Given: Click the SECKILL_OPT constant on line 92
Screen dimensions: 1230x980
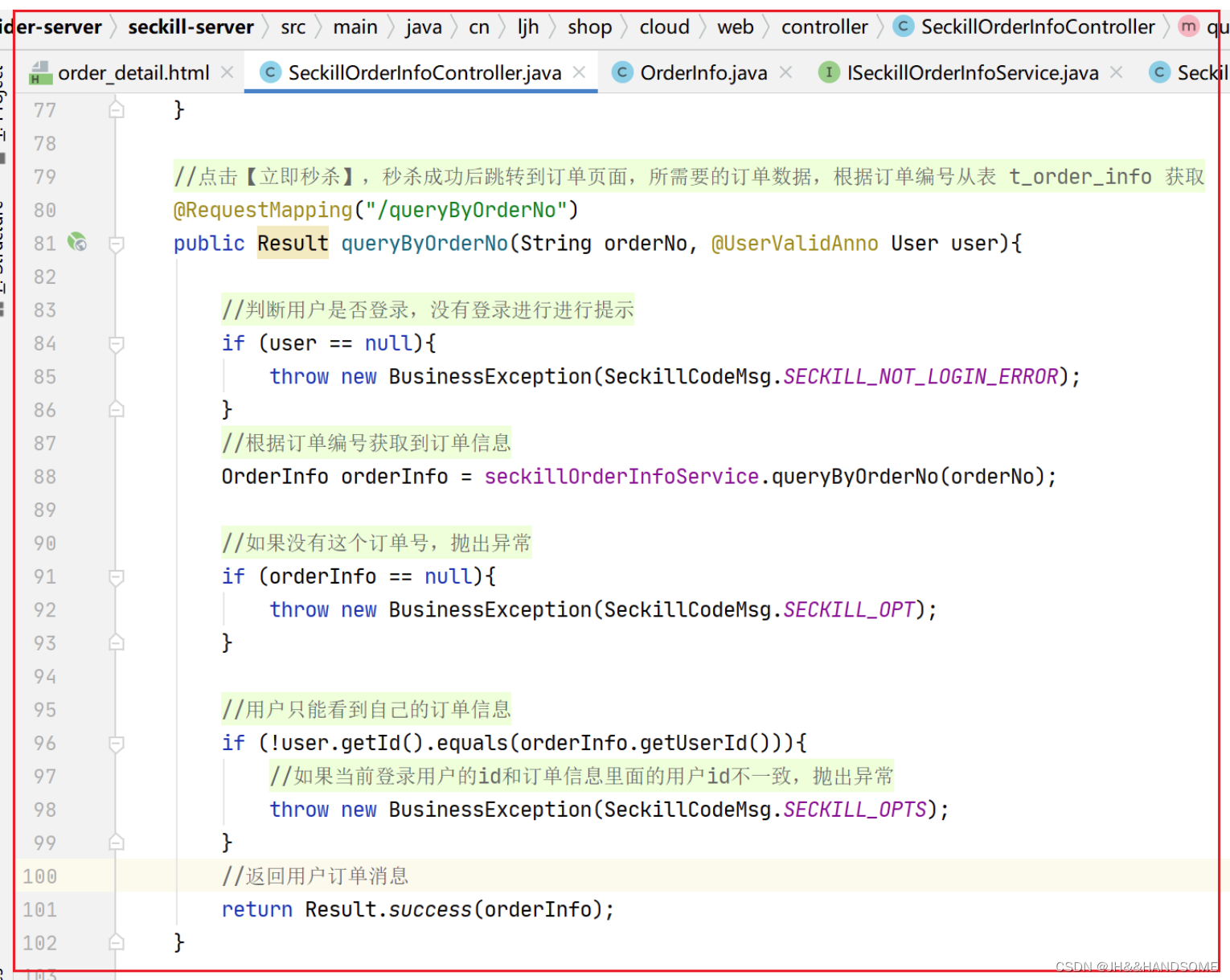Looking at the screenshot, I should click(x=849, y=609).
